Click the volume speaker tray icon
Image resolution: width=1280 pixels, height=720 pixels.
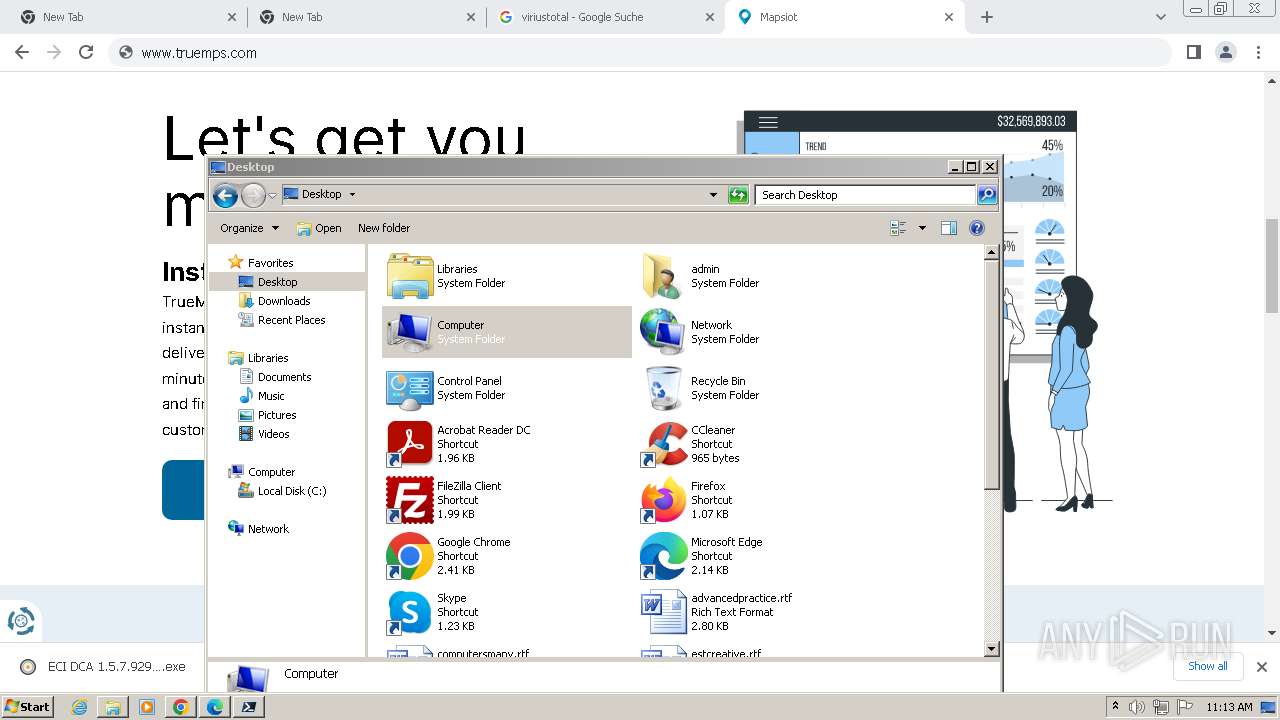point(1137,707)
